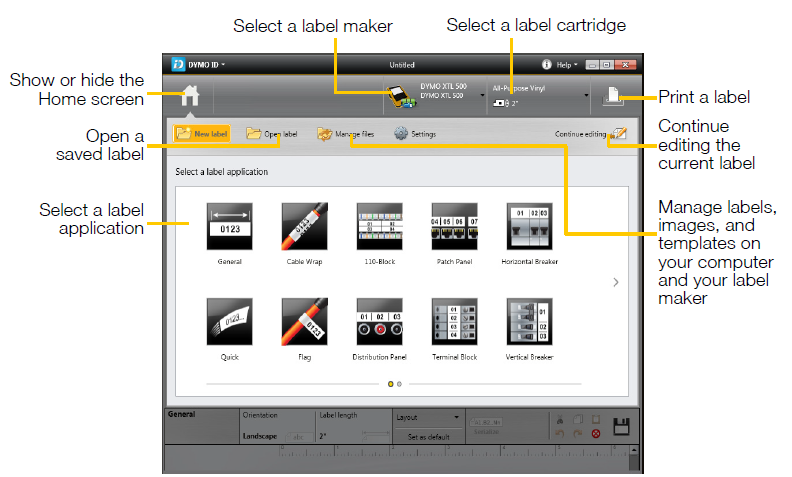Select the DYMO XTL 500 label maker icon
The image size is (792, 477).
pos(401,97)
